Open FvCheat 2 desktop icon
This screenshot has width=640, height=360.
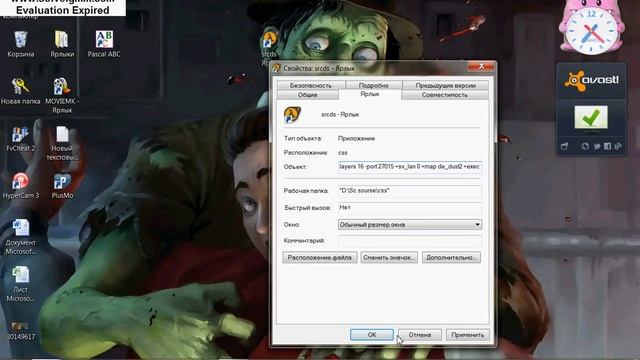point(20,139)
